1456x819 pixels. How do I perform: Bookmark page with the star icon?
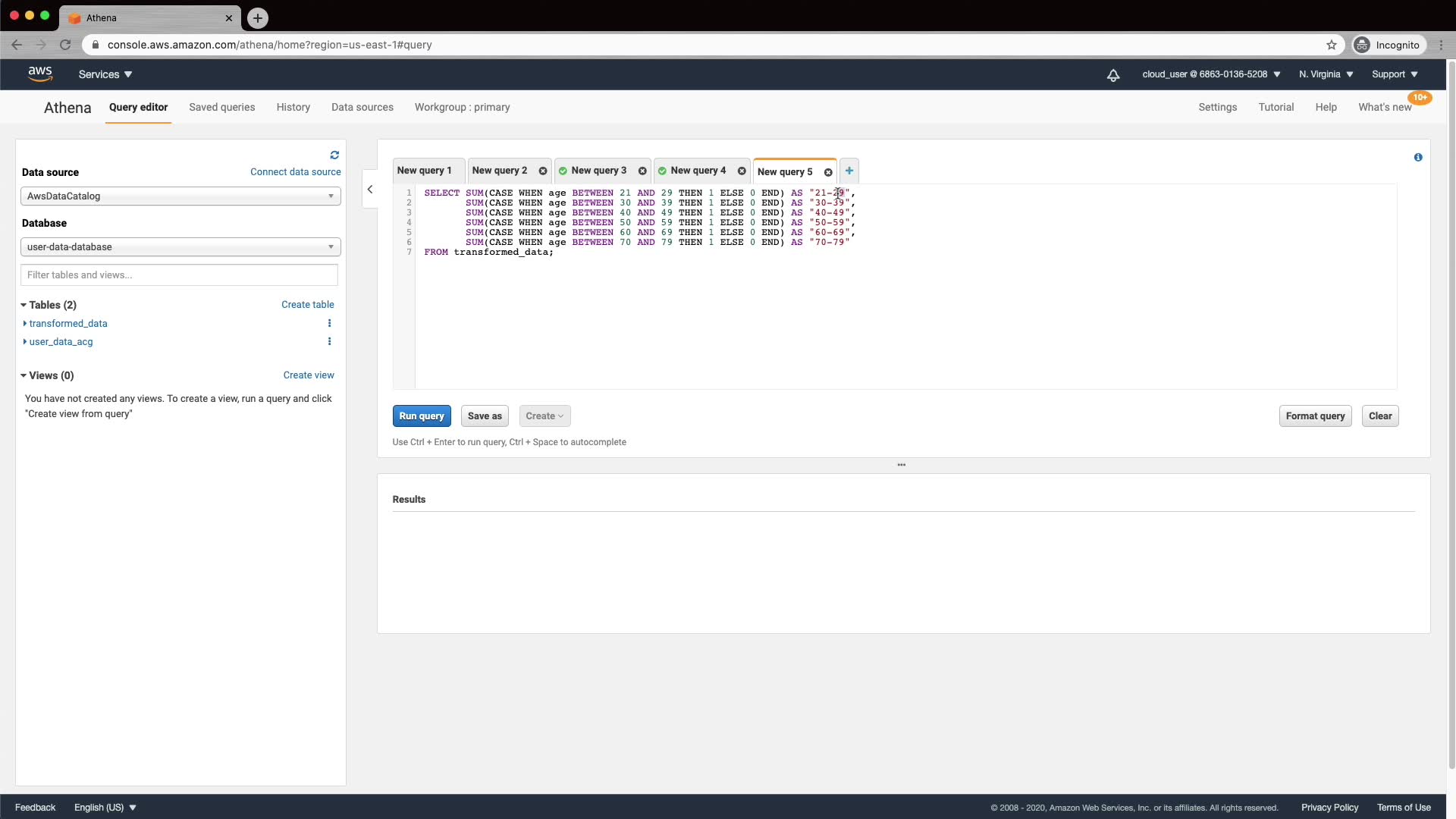pyautogui.click(x=1332, y=45)
